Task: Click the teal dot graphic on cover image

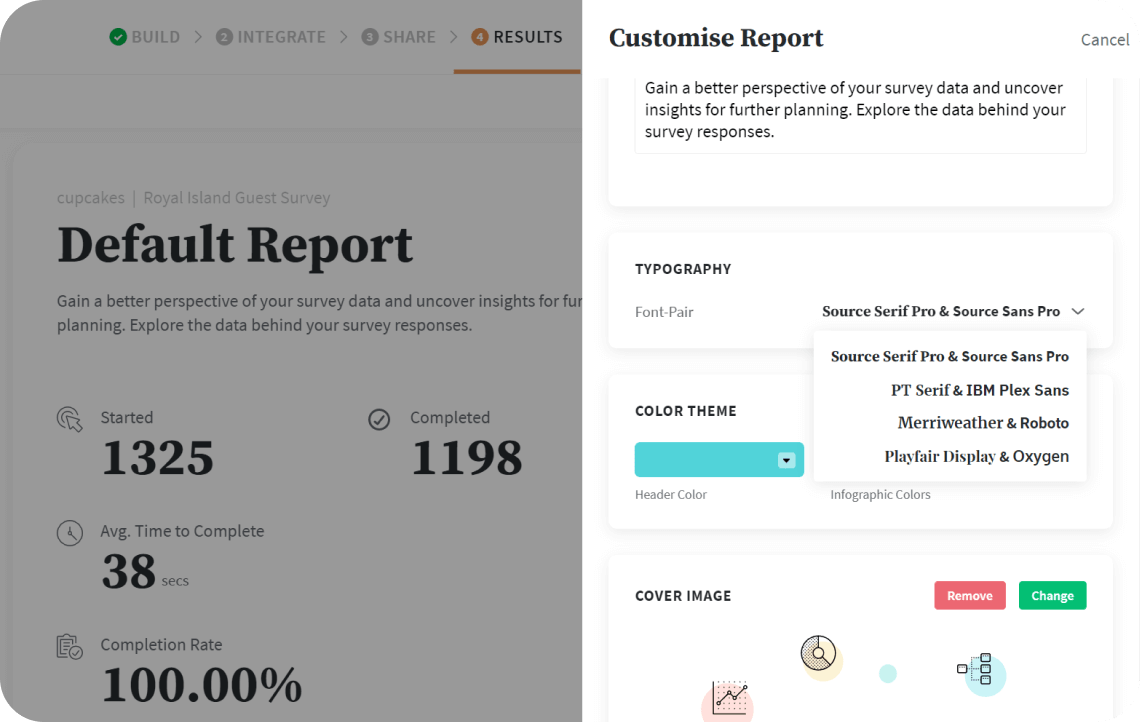Action: coord(888,674)
